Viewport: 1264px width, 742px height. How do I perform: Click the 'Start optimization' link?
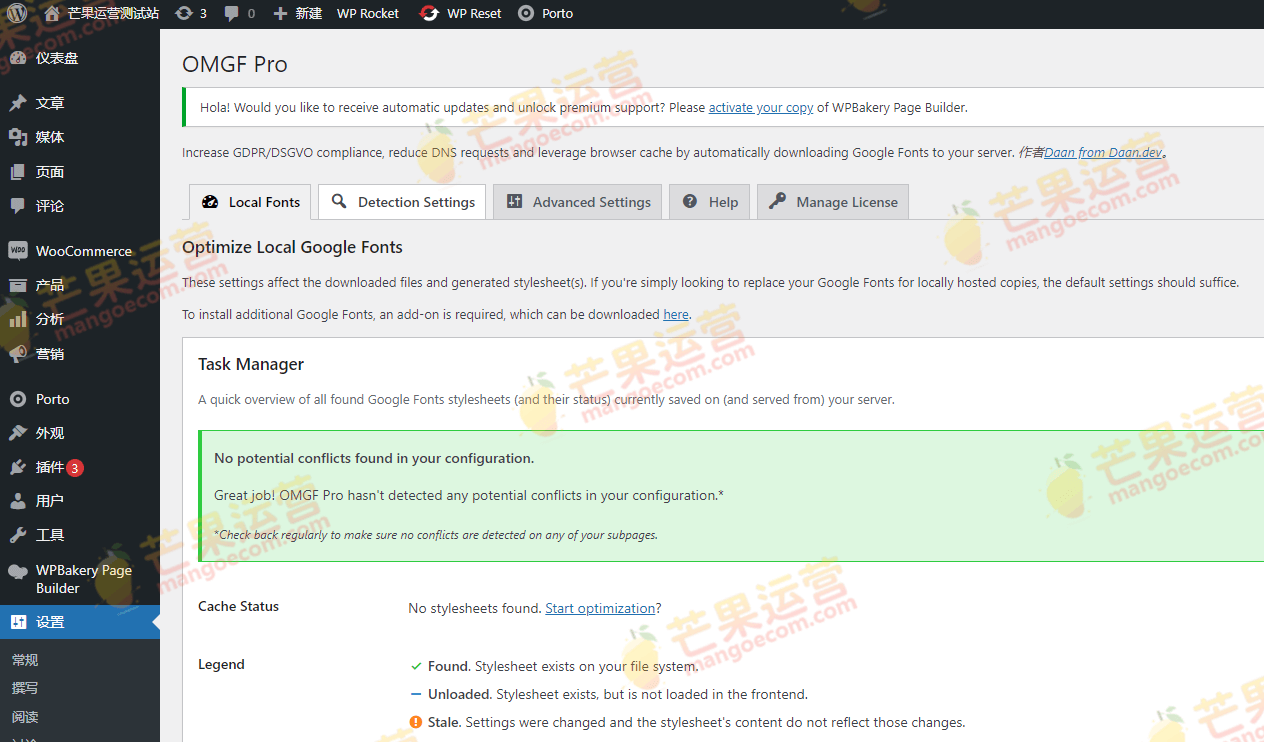coord(600,608)
